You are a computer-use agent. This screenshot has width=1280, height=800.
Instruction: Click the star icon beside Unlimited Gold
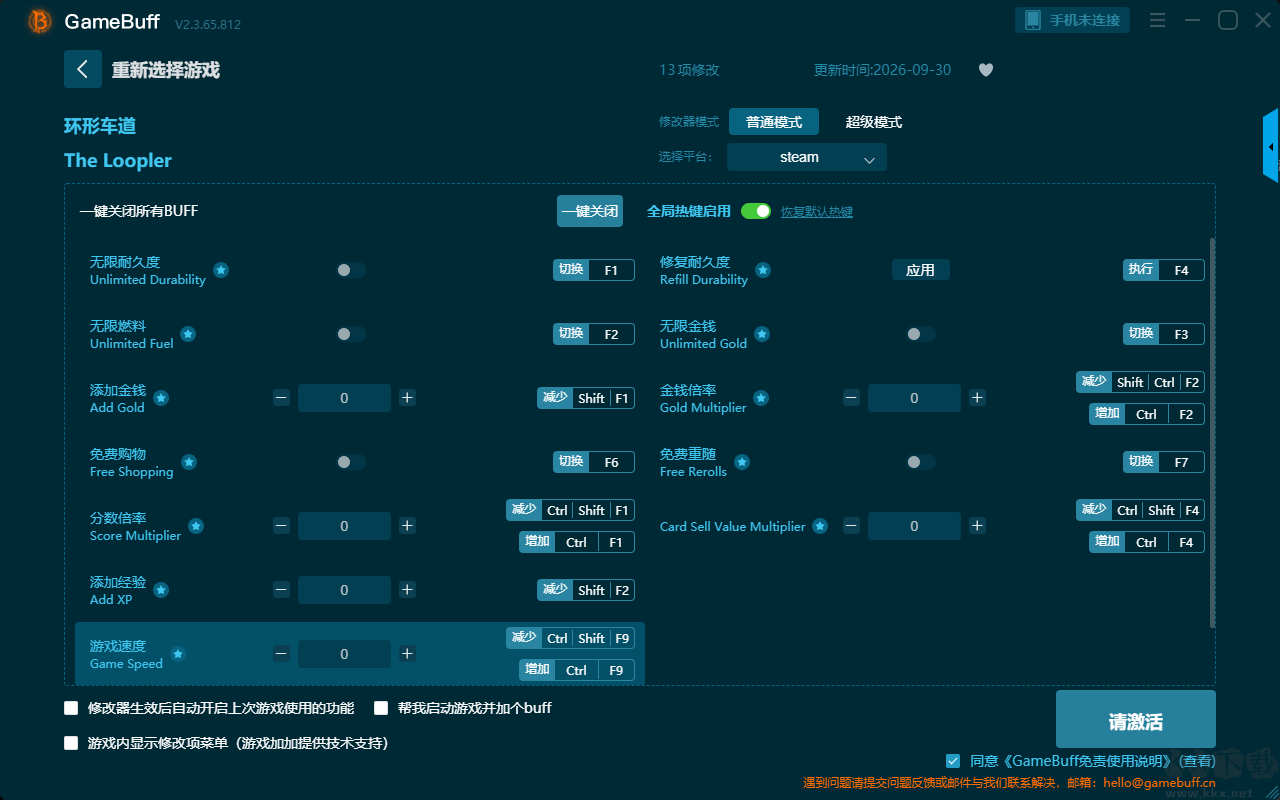[762, 334]
